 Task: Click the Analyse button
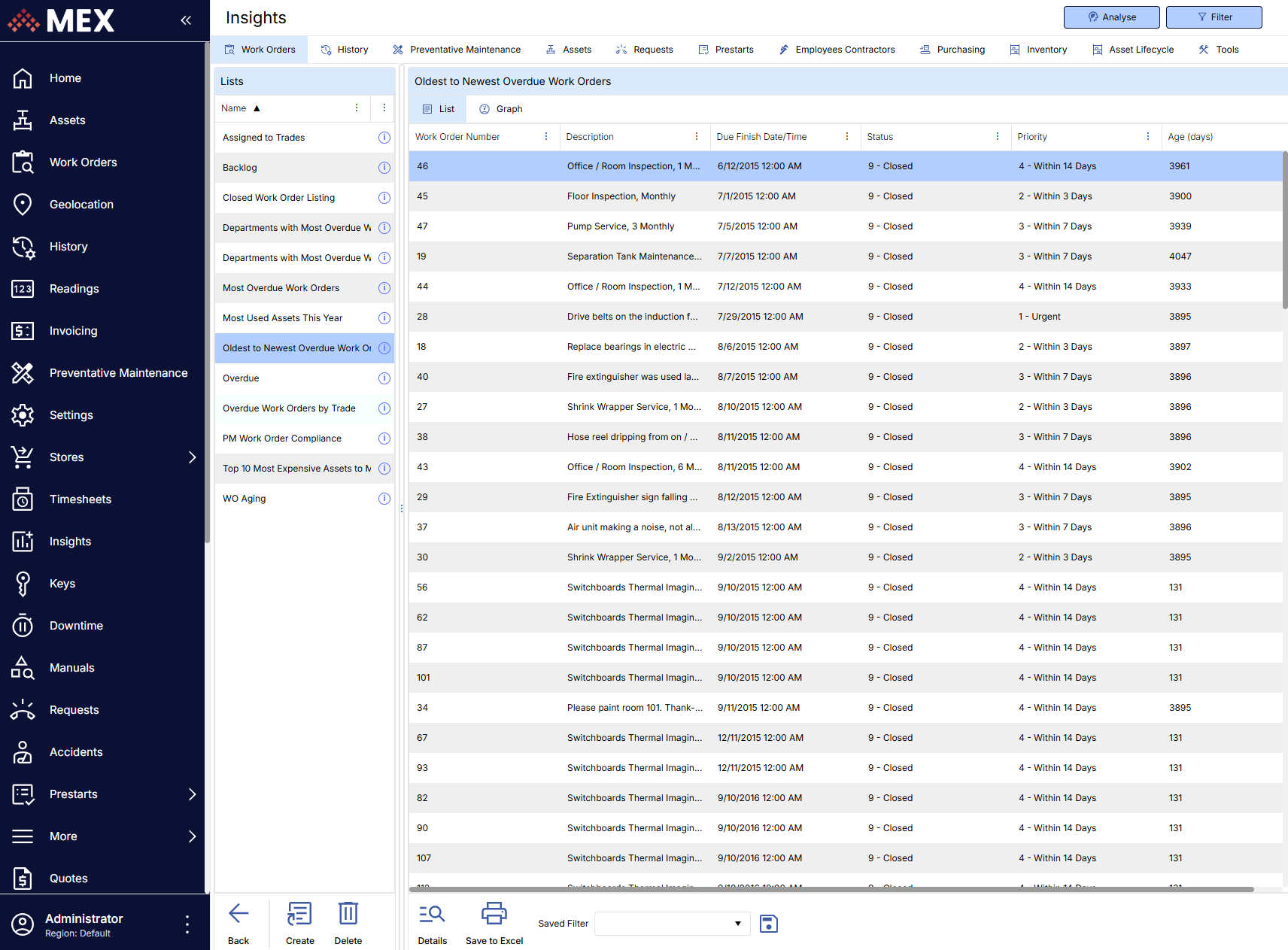tap(1112, 17)
